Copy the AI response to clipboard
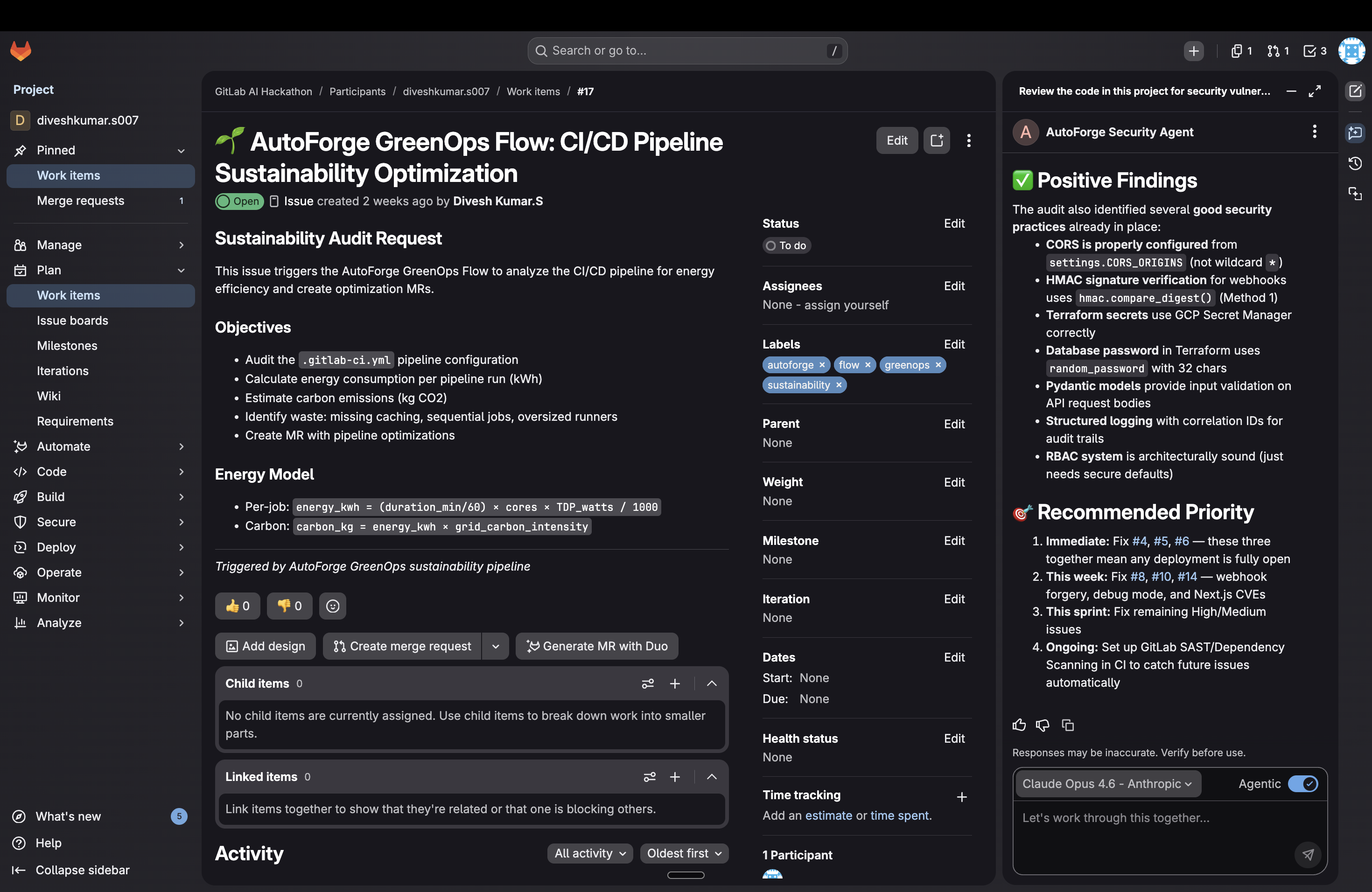This screenshot has height=892, width=1372. pos(1068,725)
